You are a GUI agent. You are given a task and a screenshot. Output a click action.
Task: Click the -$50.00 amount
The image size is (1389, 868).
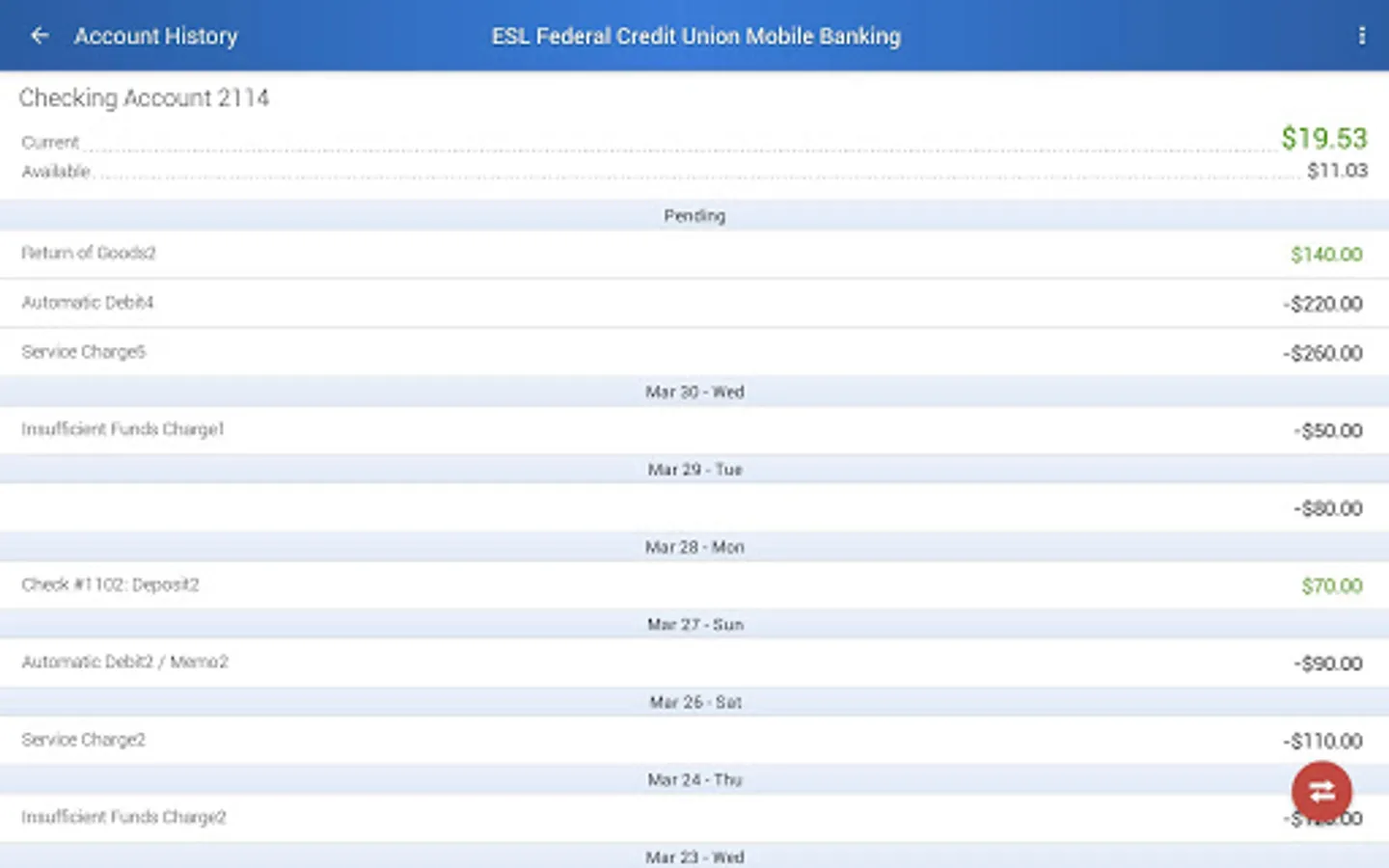coord(1328,431)
